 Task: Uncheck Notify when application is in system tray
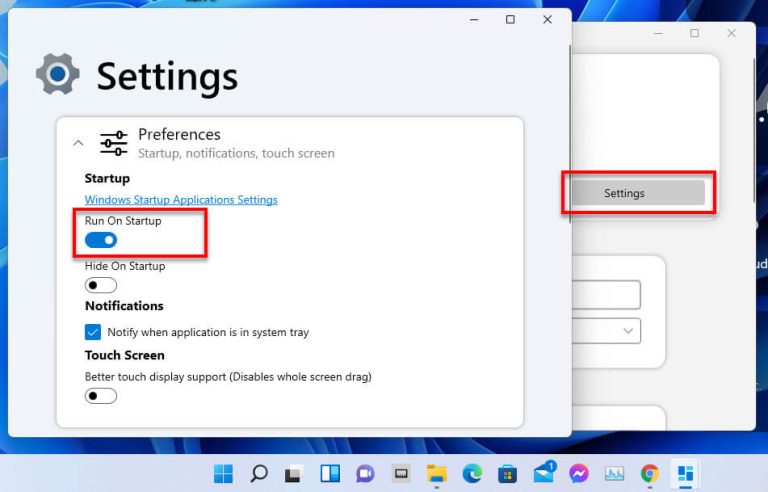tap(93, 332)
